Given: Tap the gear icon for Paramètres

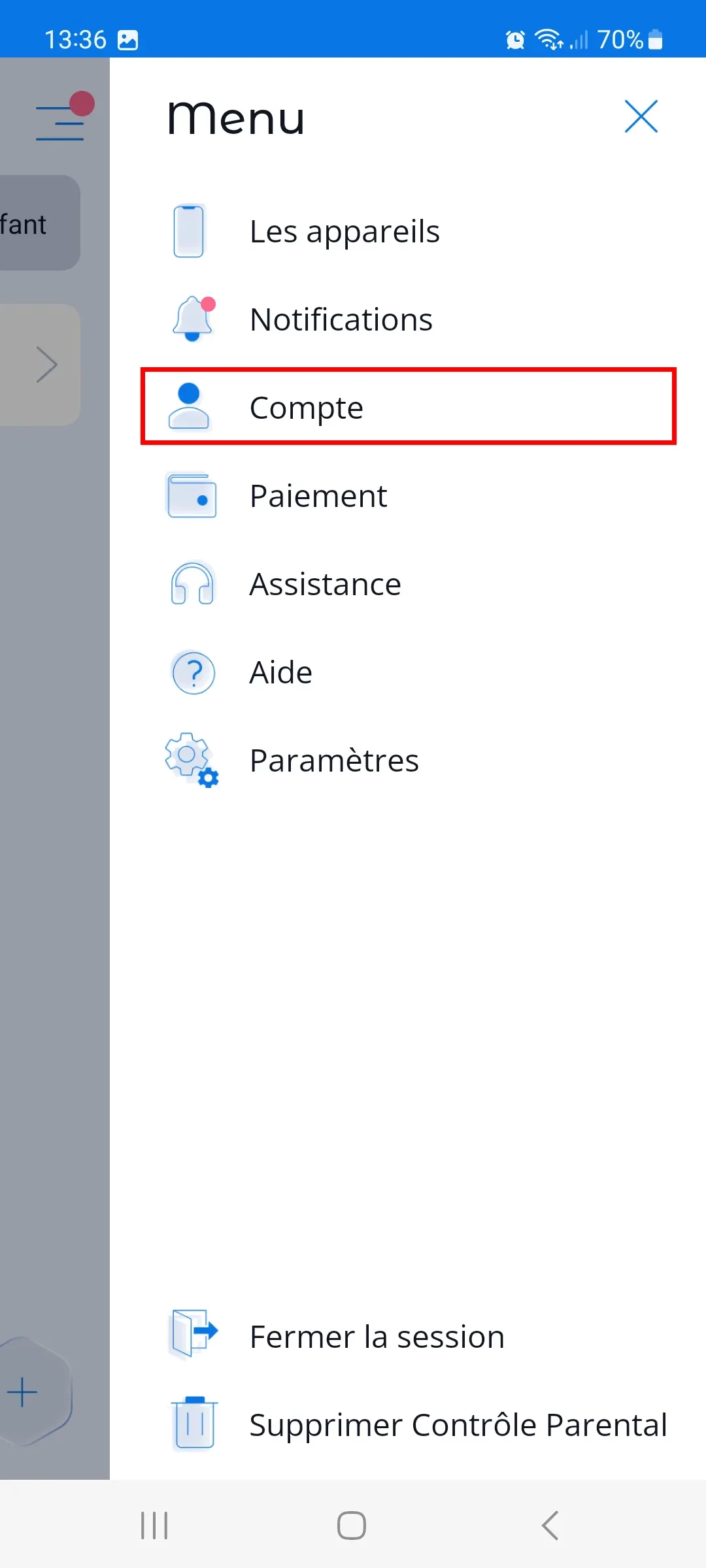Looking at the screenshot, I should 192,760.
